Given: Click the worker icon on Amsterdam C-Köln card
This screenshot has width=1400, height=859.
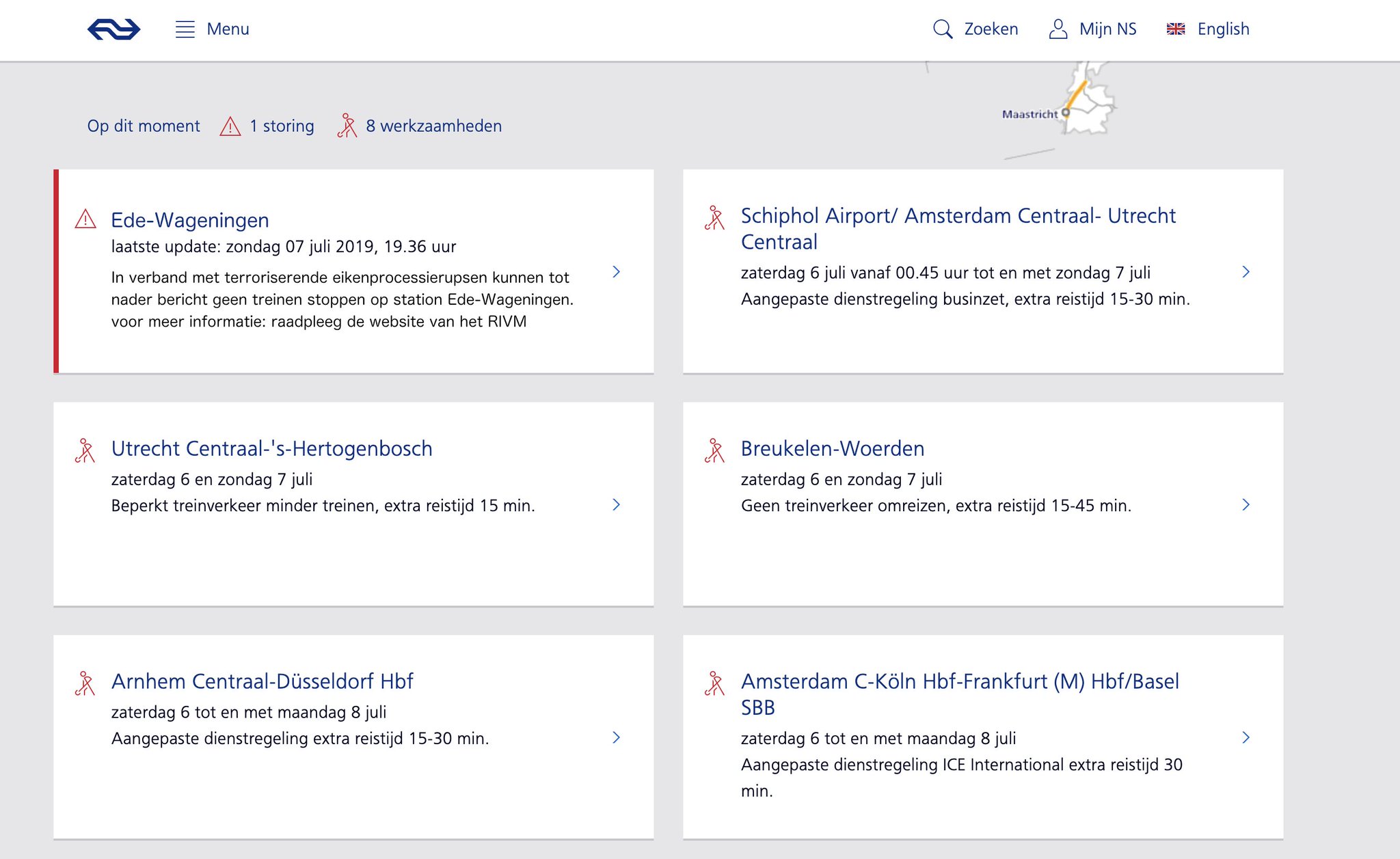Looking at the screenshot, I should click(714, 684).
